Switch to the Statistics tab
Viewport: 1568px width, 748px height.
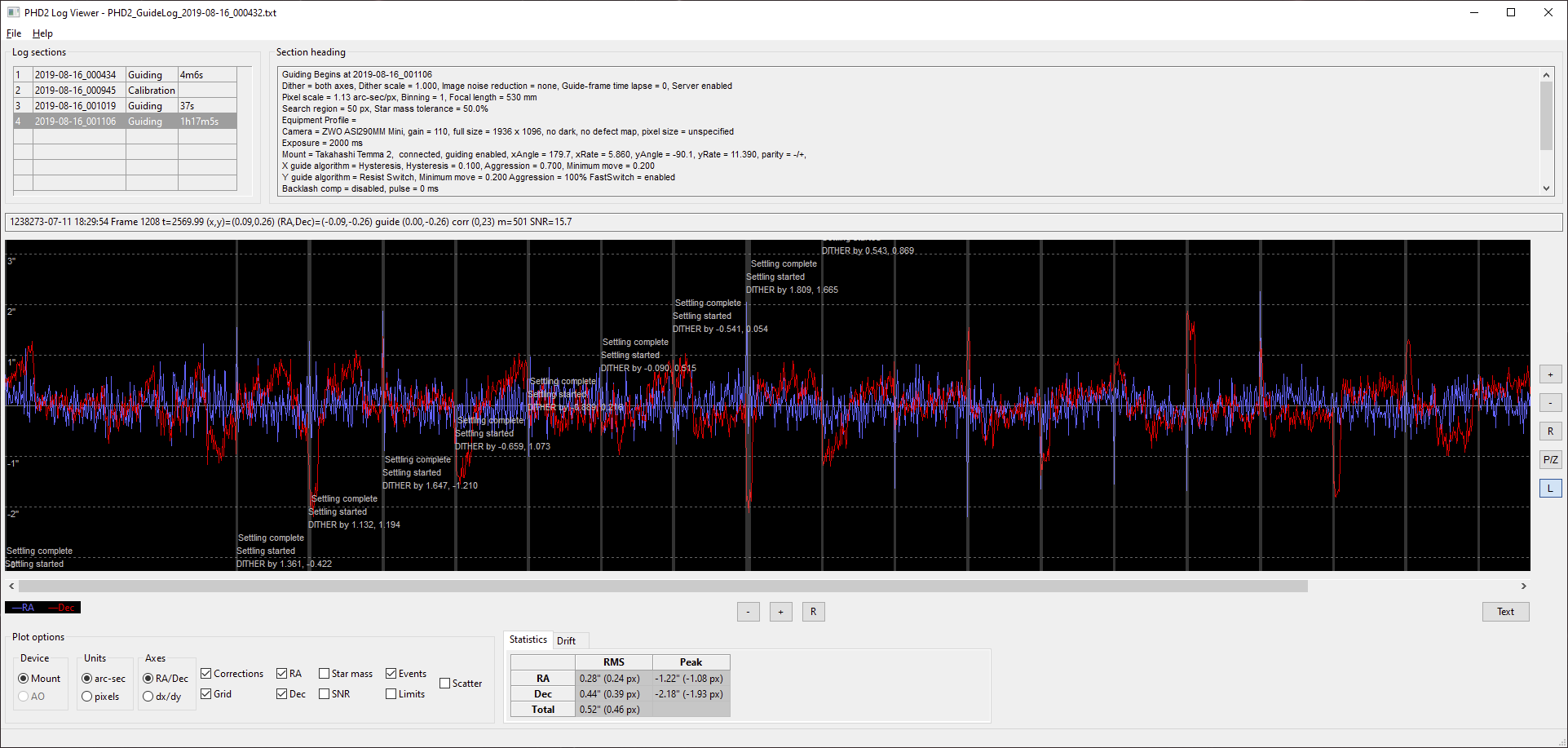click(x=528, y=640)
